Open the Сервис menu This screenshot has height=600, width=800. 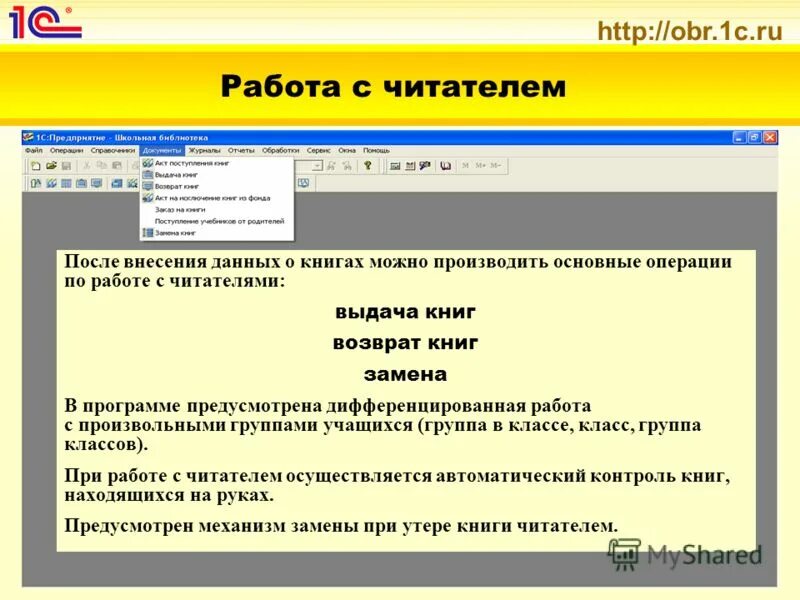318,151
